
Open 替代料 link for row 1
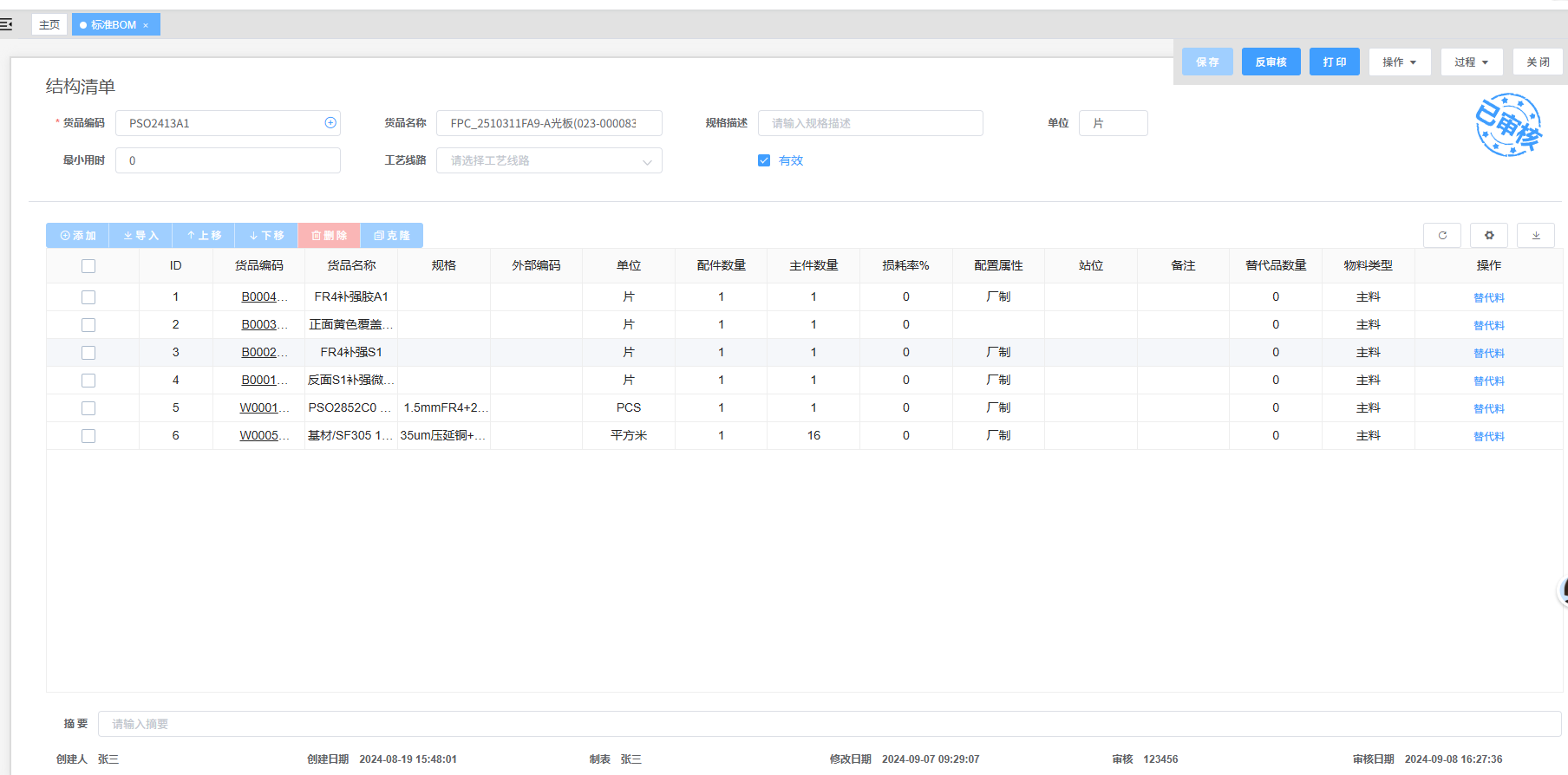click(x=1488, y=297)
